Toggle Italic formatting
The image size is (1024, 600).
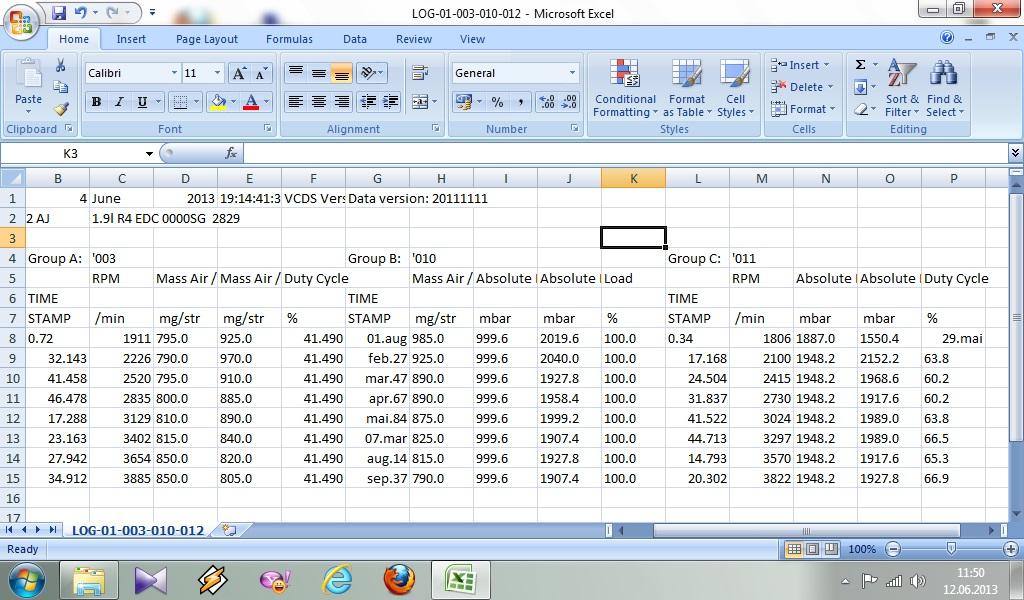[119, 102]
